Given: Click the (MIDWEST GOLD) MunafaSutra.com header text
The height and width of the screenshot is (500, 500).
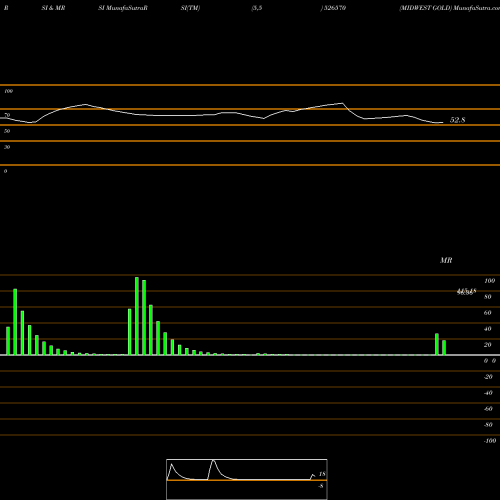Looking at the screenshot, I should (x=449, y=8).
